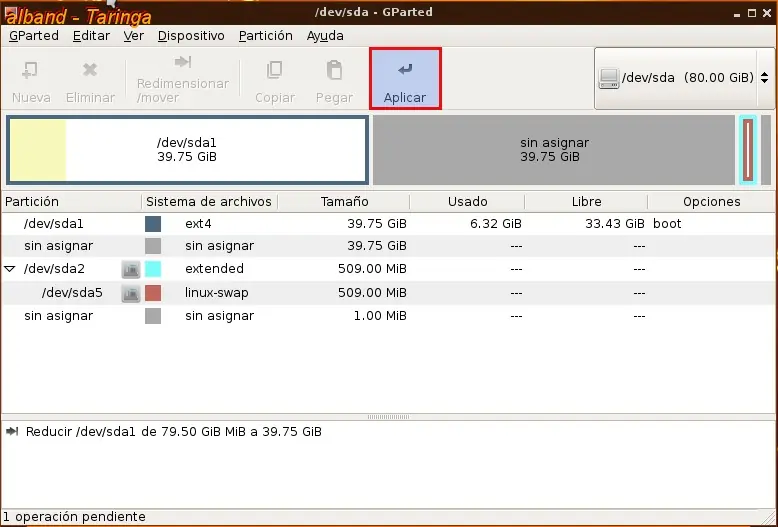This screenshot has height=527, width=778.
Task: Collapse the /dev/sda2 extended partition tree
Action: (9, 269)
